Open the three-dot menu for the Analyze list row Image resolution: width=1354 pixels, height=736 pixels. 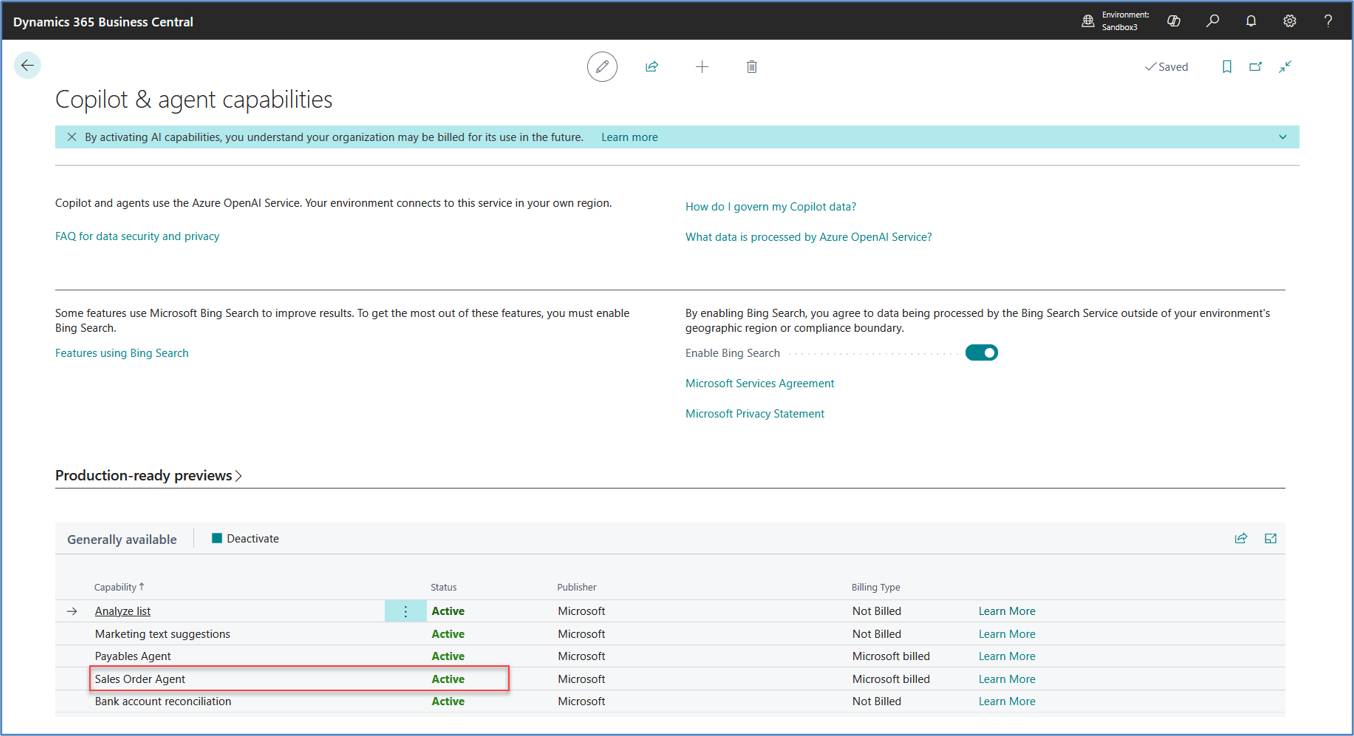pyautogui.click(x=405, y=611)
